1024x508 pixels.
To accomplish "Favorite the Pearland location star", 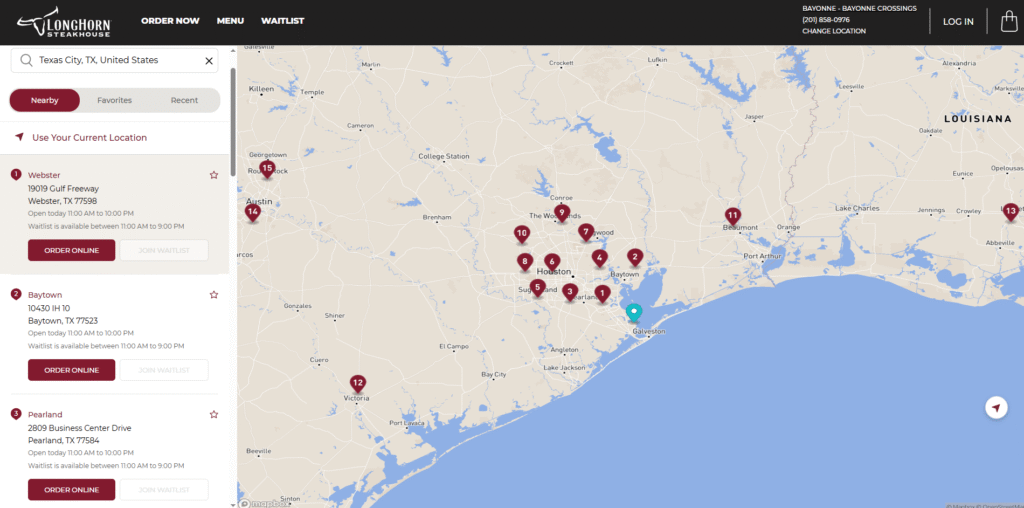I will coord(214,414).
